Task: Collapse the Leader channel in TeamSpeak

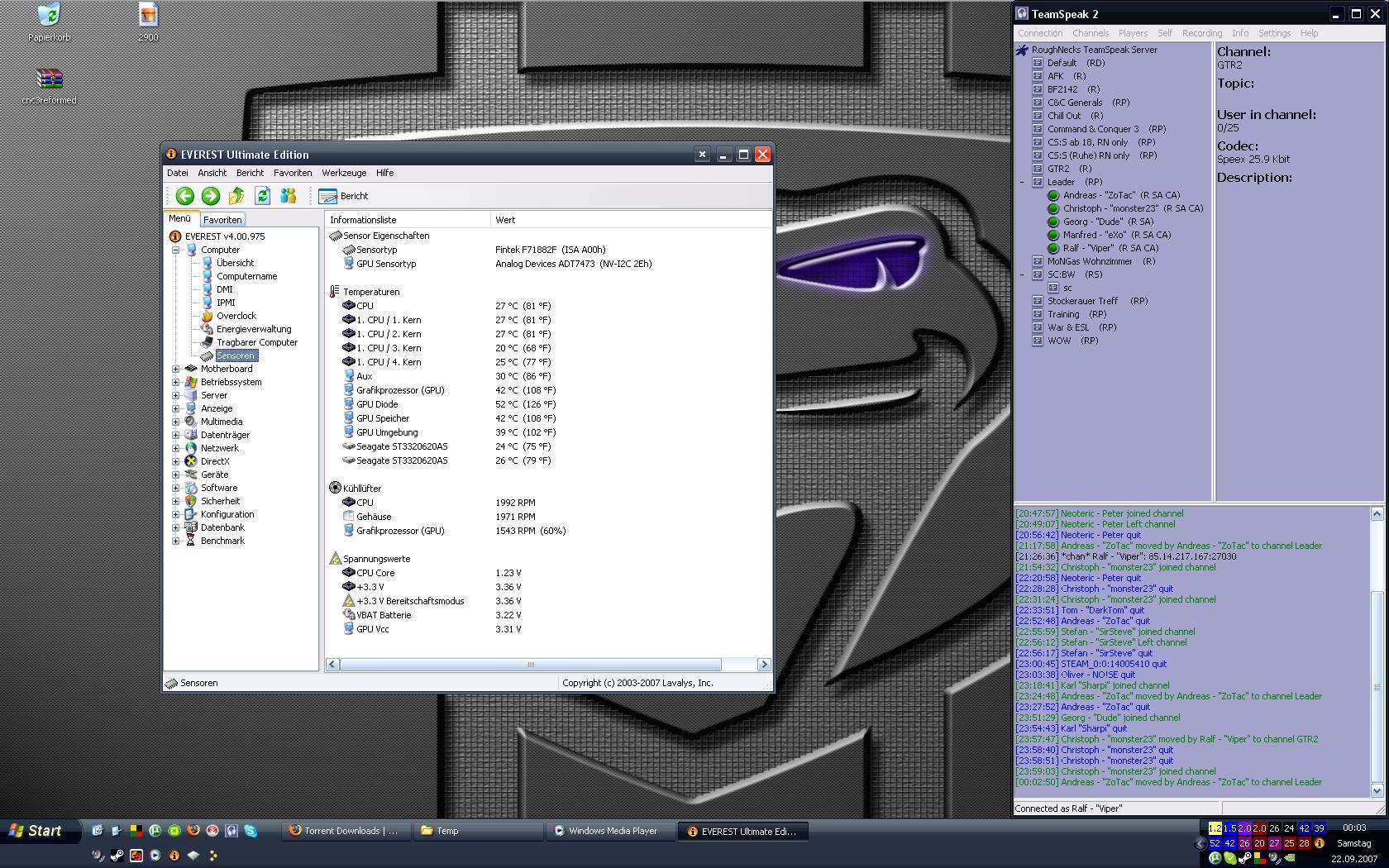Action: tap(1023, 182)
